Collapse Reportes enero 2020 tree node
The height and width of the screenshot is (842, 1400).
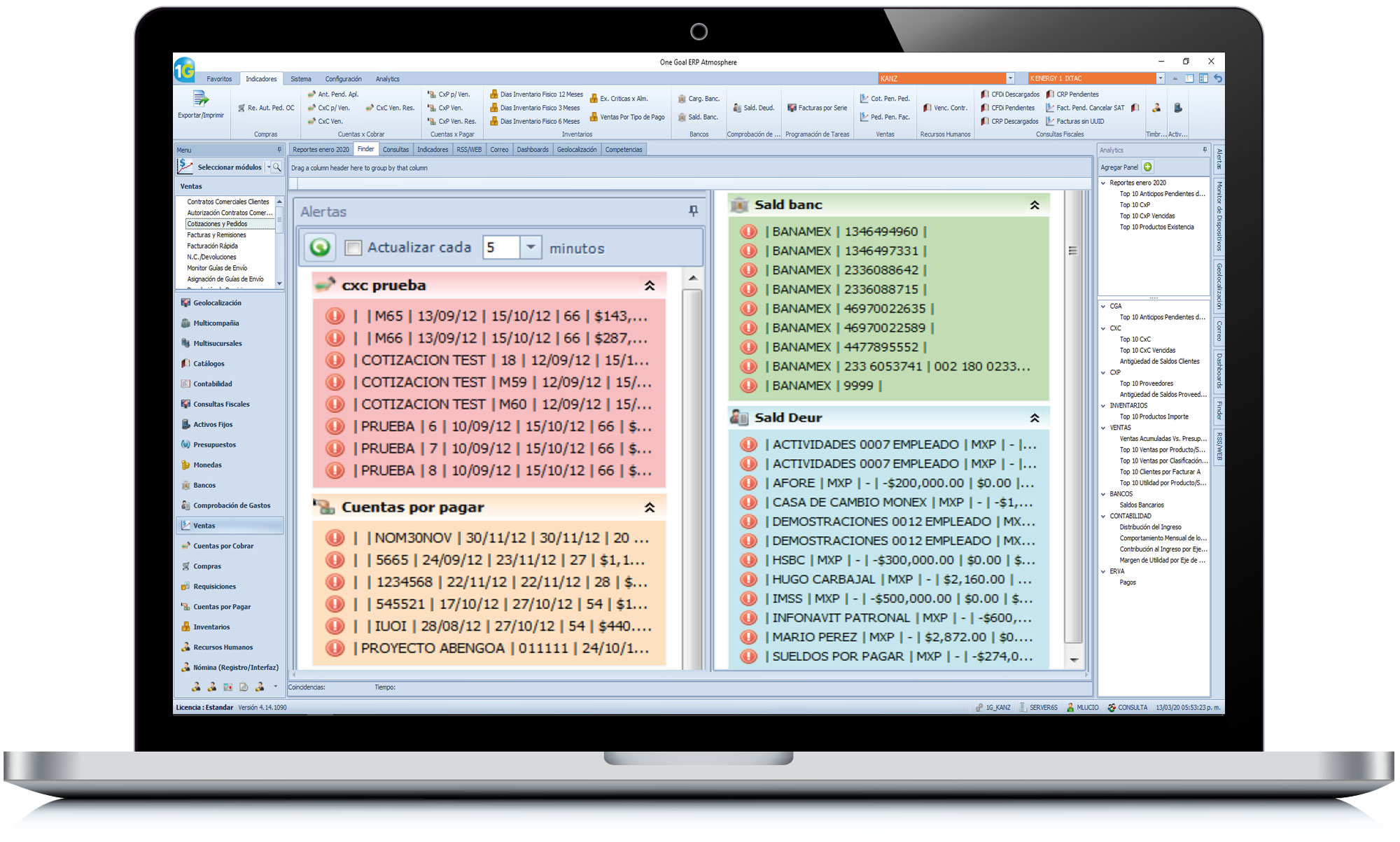point(1104,183)
